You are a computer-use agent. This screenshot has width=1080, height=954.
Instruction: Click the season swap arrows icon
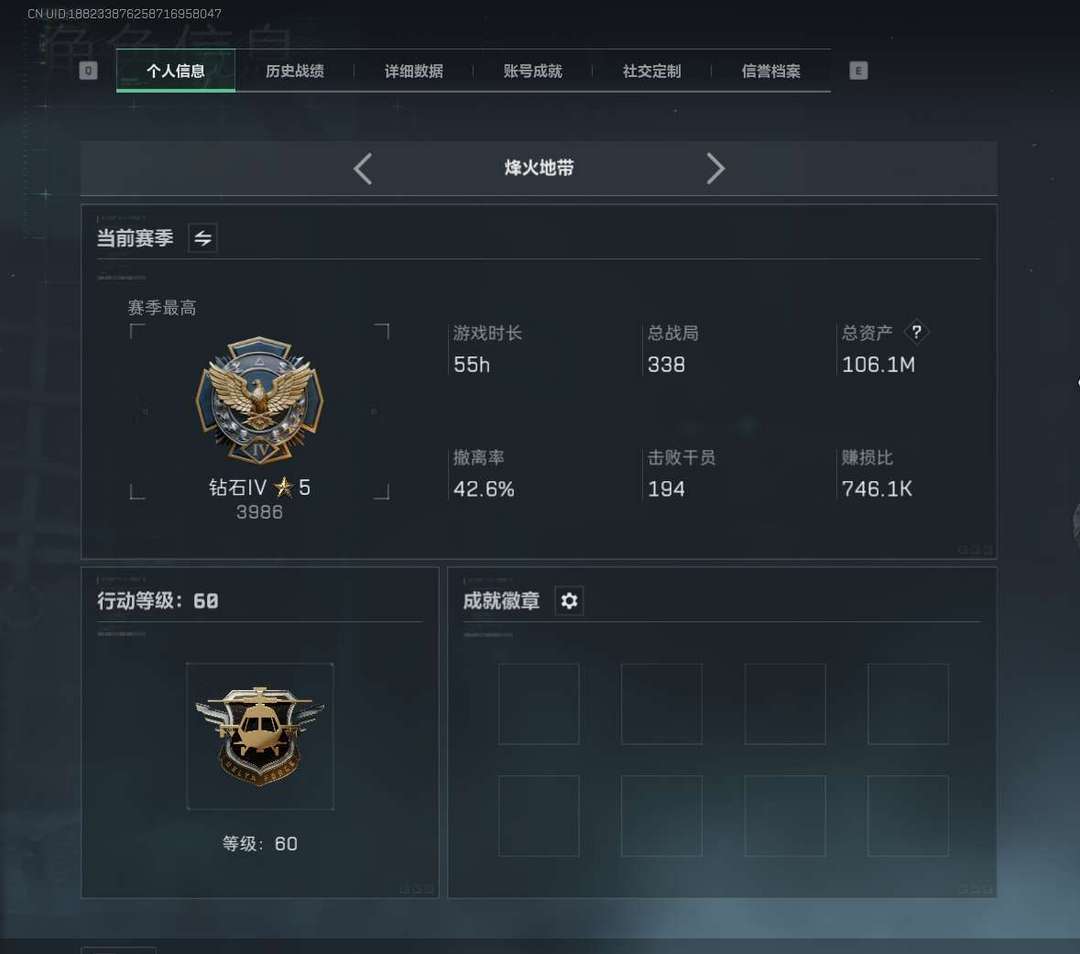coord(202,238)
